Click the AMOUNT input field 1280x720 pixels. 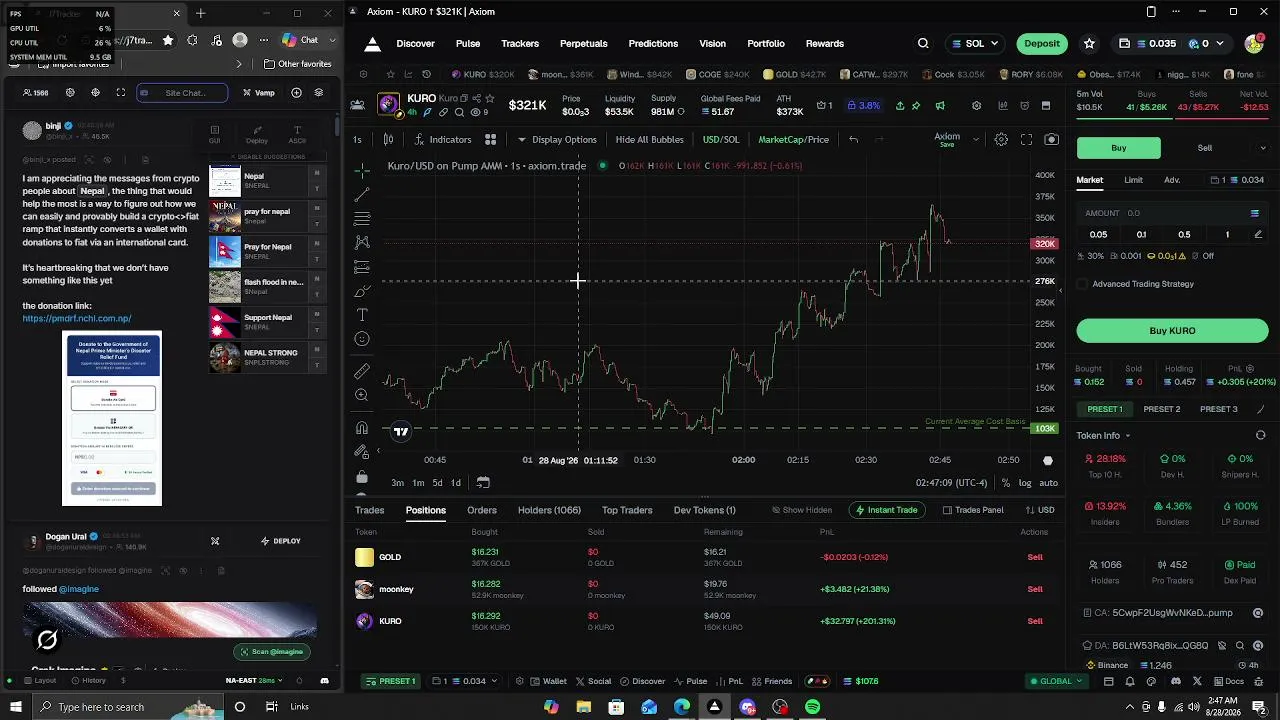[1172, 213]
